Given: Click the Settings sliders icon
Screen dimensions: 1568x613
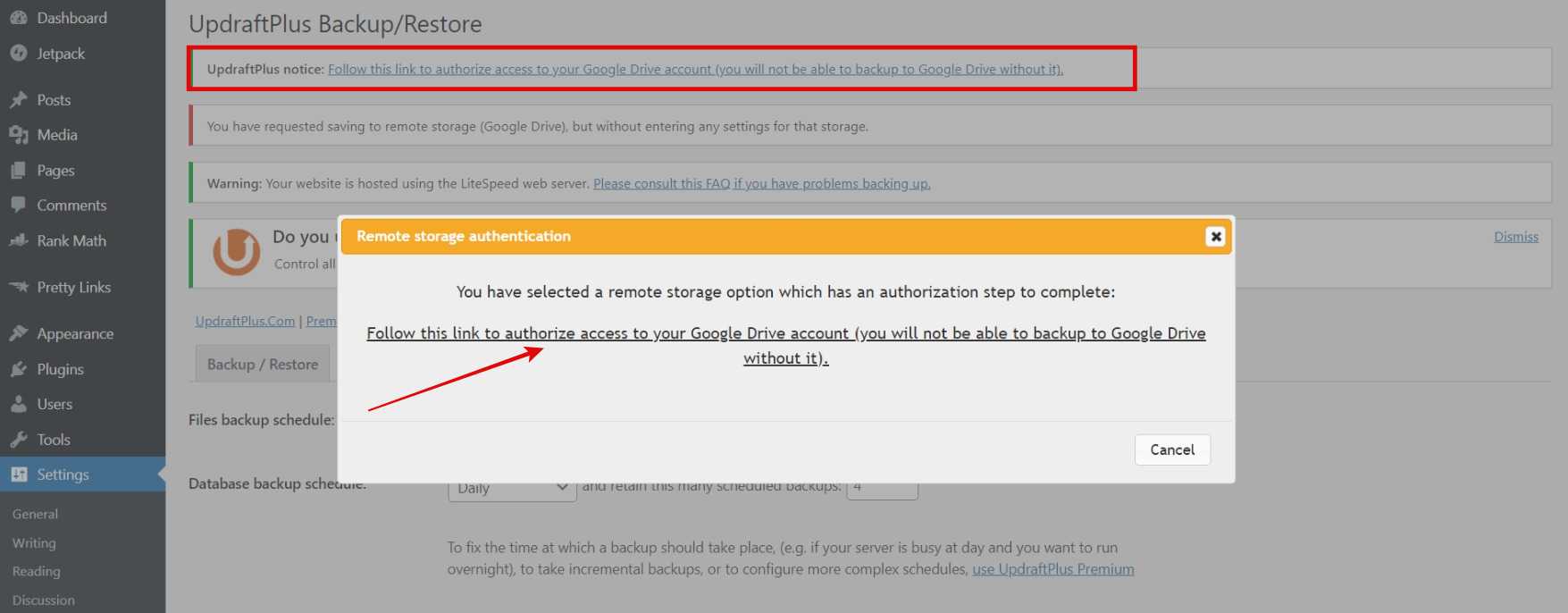Looking at the screenshot, I should click(19, 474).
